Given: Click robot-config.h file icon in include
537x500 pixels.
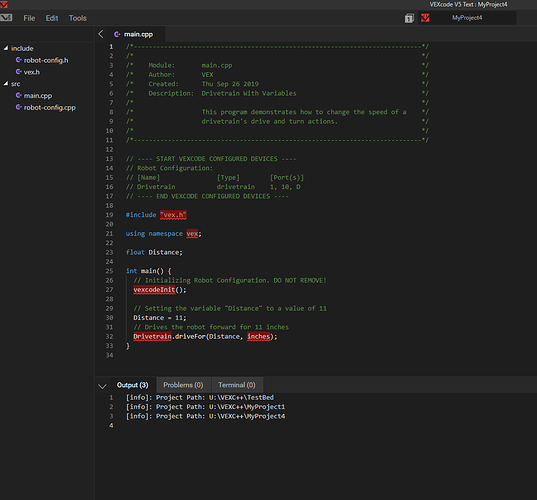Looking at the screenshot, I should (18, 60).
